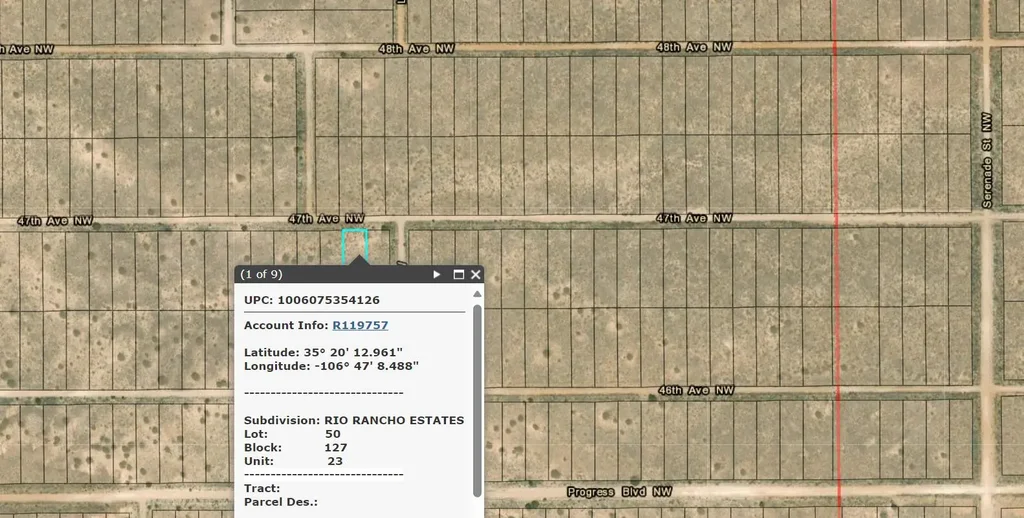The height and width of the screenshot is (518, 1024).
Task: Click the Subdivision RIO RANCHO ESTATES text
Action: pyautogui.click(x=394, y=420)
